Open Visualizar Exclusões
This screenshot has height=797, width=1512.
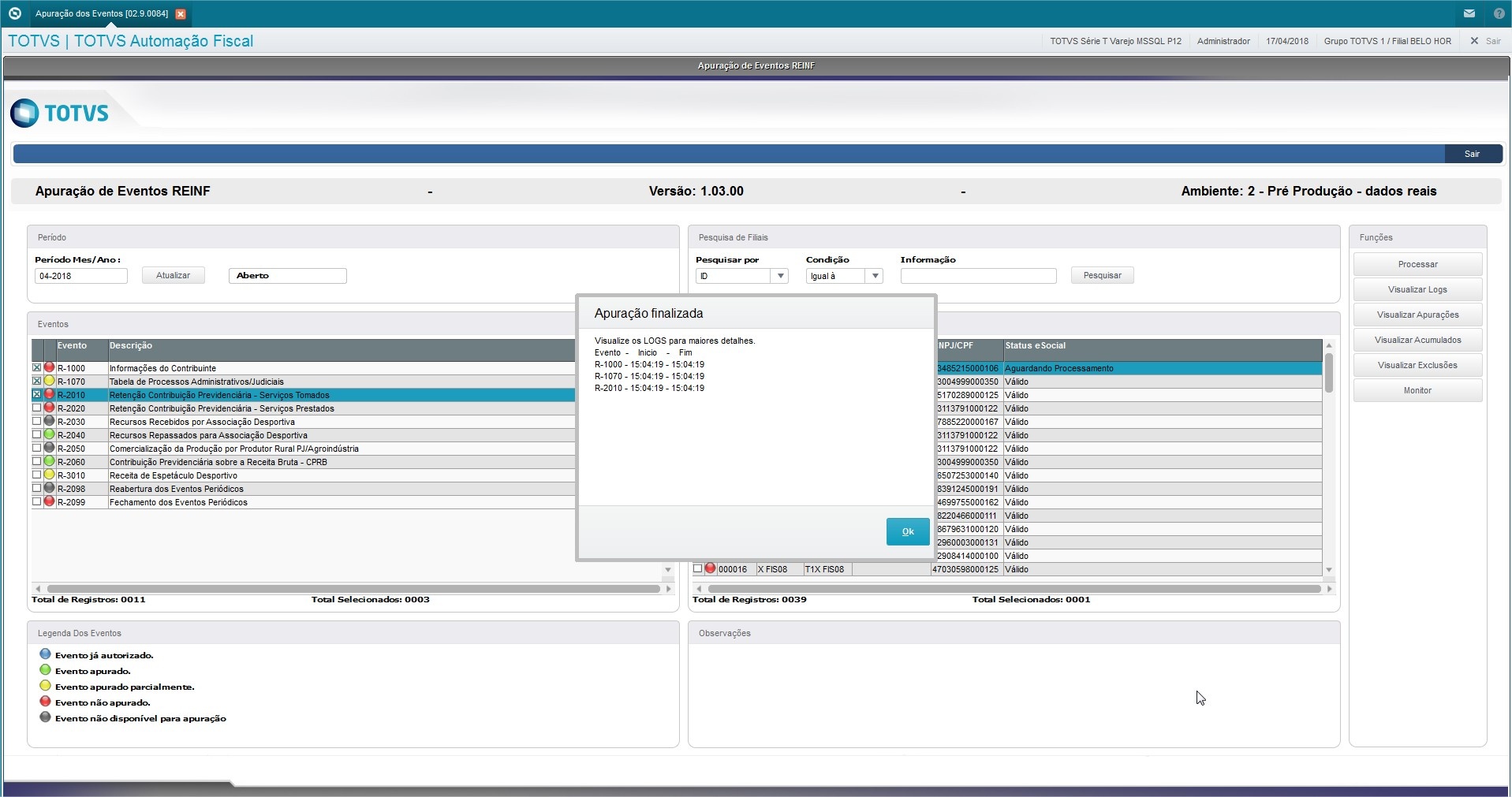tap(1417, 365)
